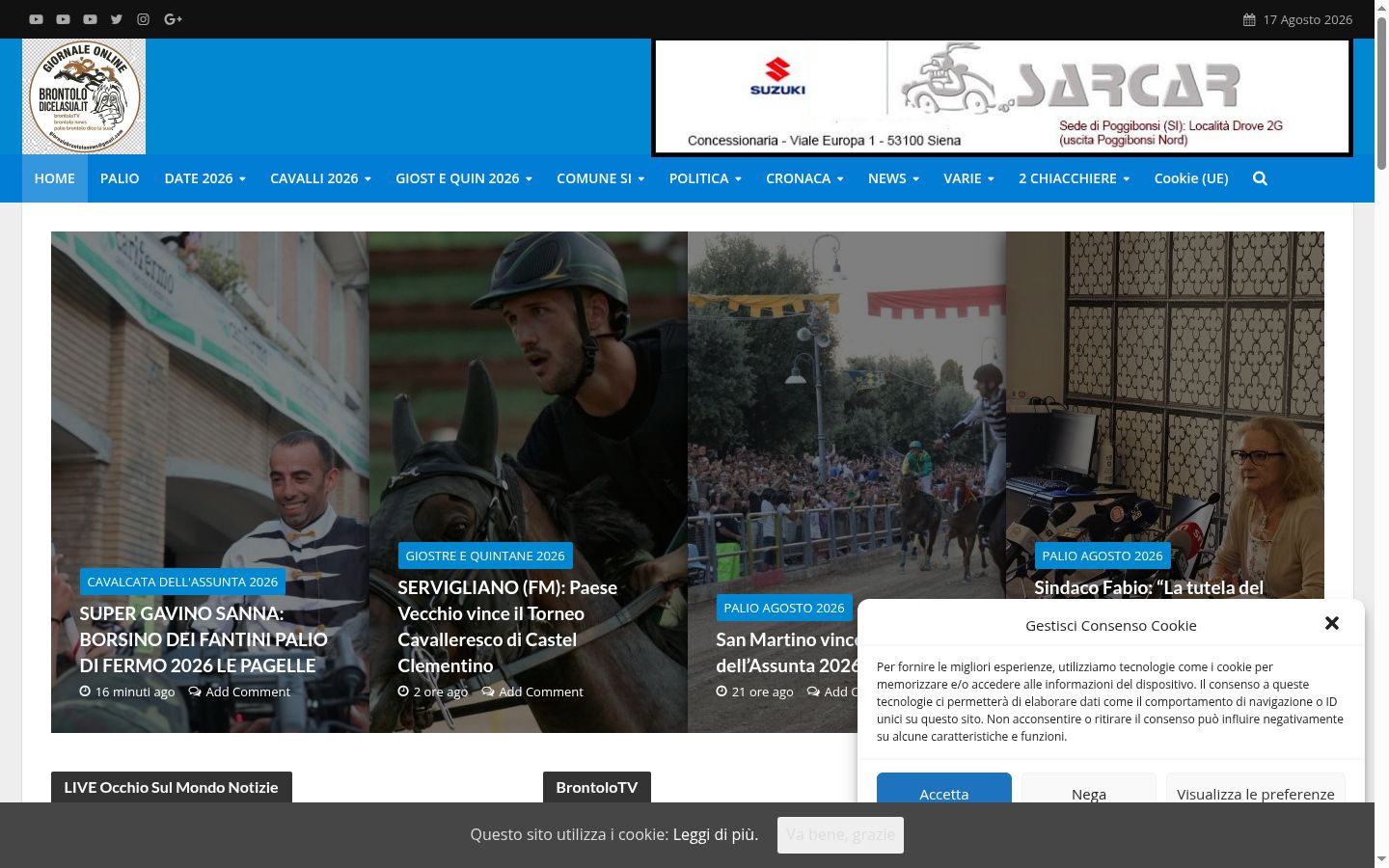The image size is (1389, 868).
Task: Click Add Comment under SERVIGLIANO article
Action: coord(541,692)
